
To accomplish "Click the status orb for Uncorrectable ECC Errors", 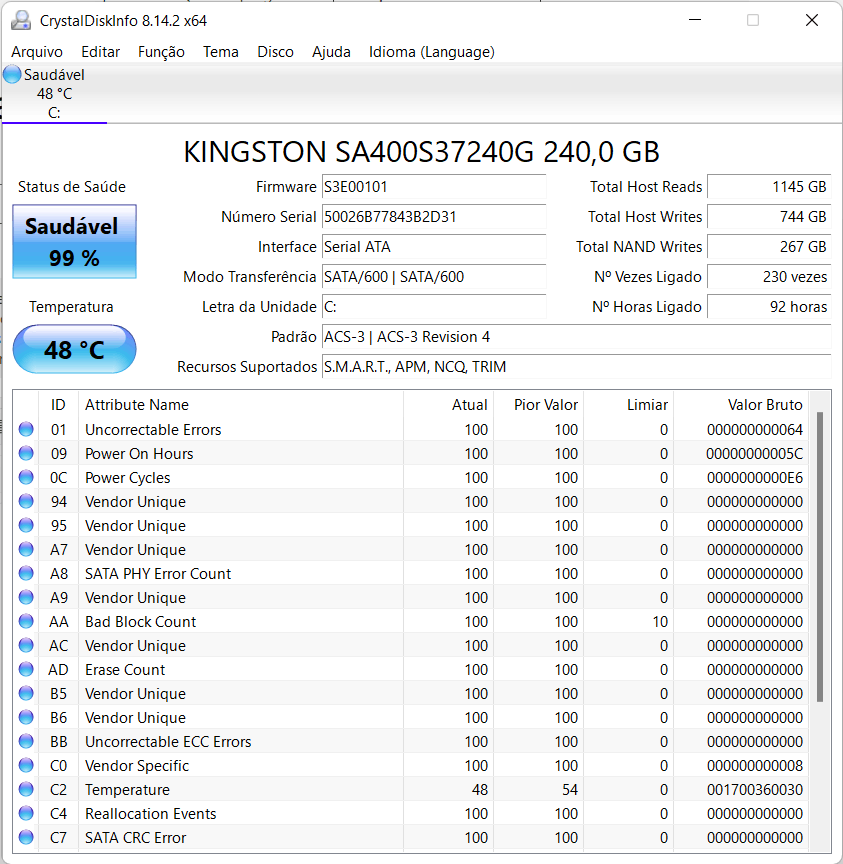I will pyautogui.click(x=26, y=741).
